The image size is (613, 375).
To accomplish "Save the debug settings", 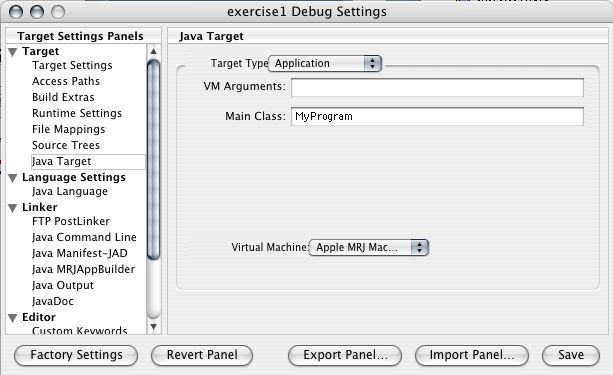I will pos(571,355).
